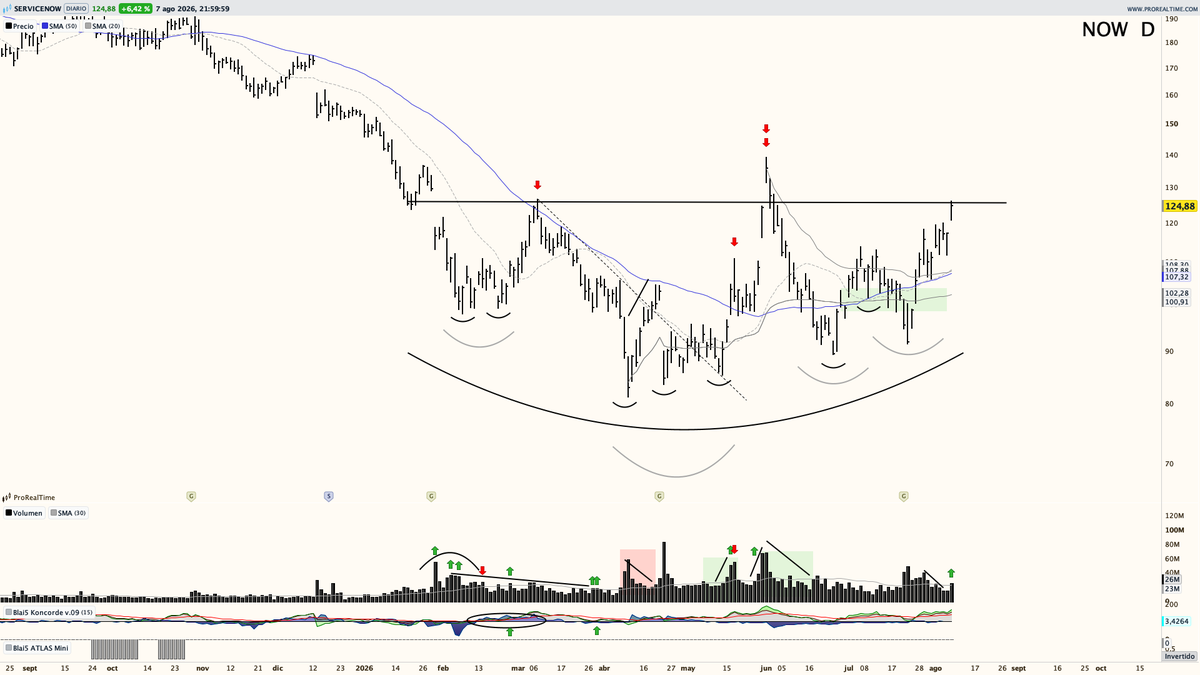
Task: Toggle the Invertido scale button
Action: [x=1178, y=656]
